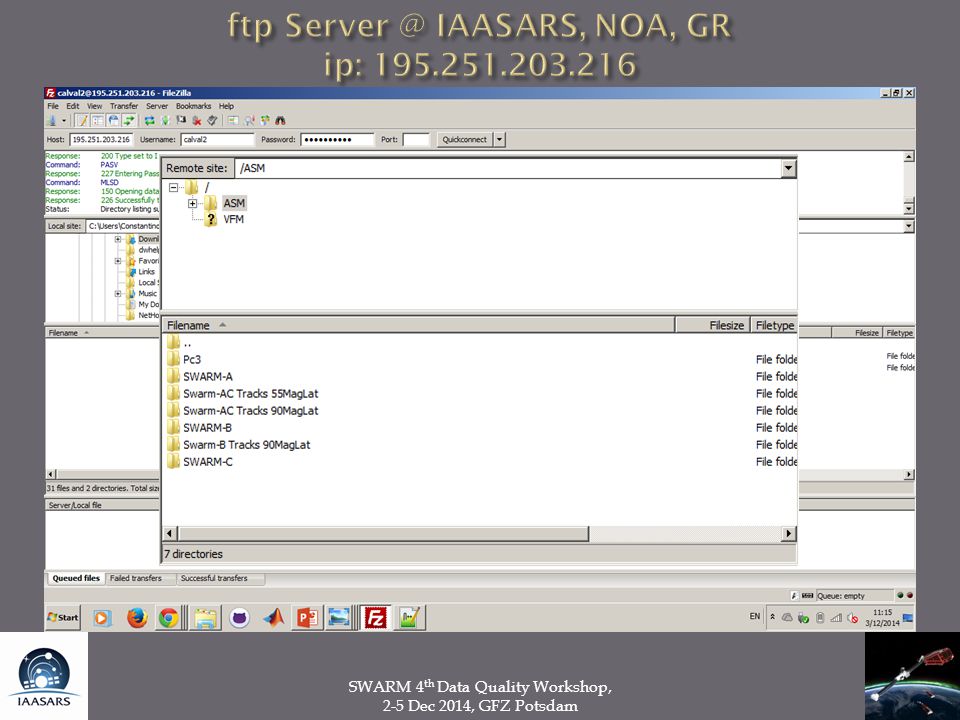Refresh the file and folder lists

[x=149, y=120]
